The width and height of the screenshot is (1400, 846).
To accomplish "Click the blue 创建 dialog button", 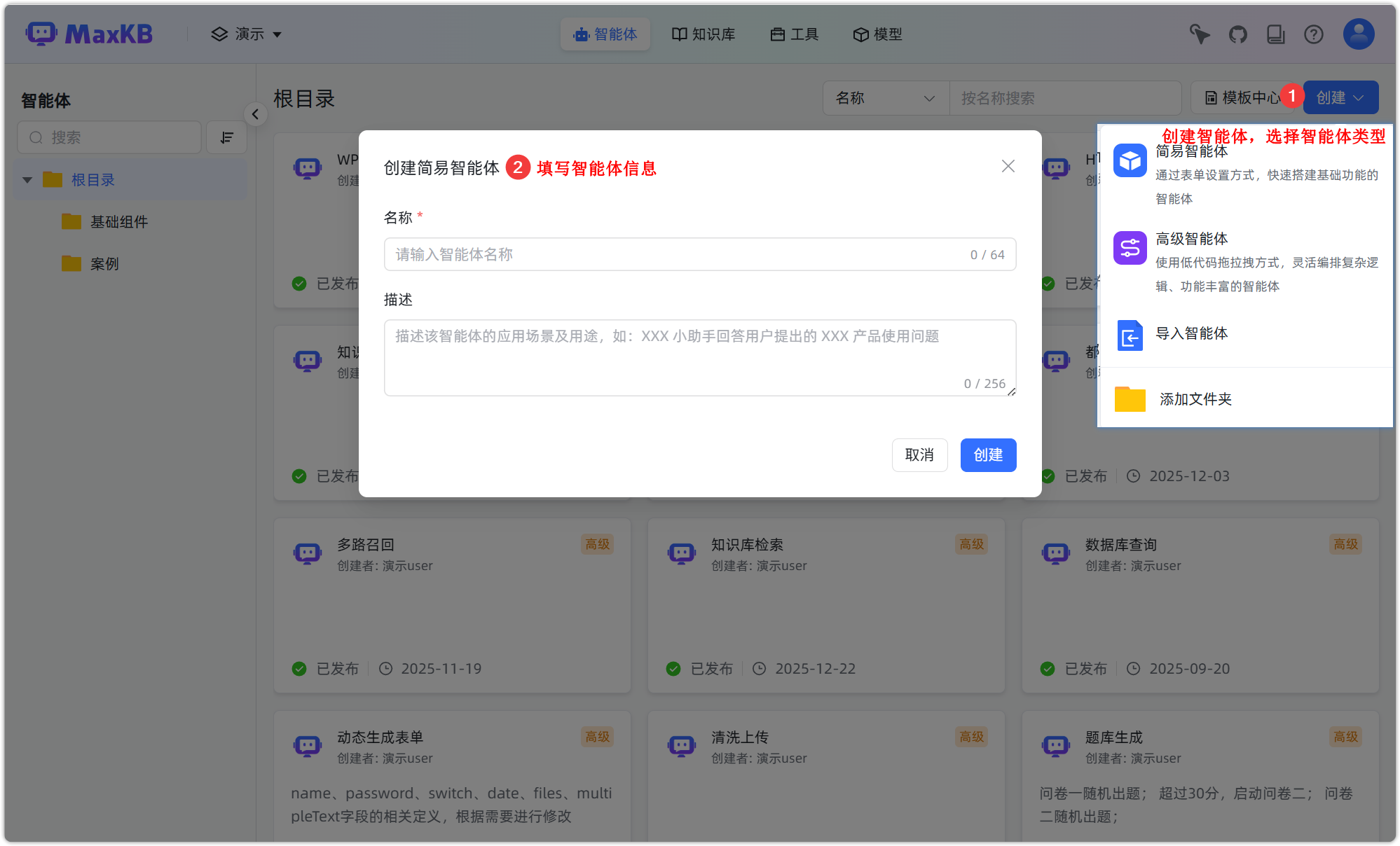I will click(x=988, y=455).
